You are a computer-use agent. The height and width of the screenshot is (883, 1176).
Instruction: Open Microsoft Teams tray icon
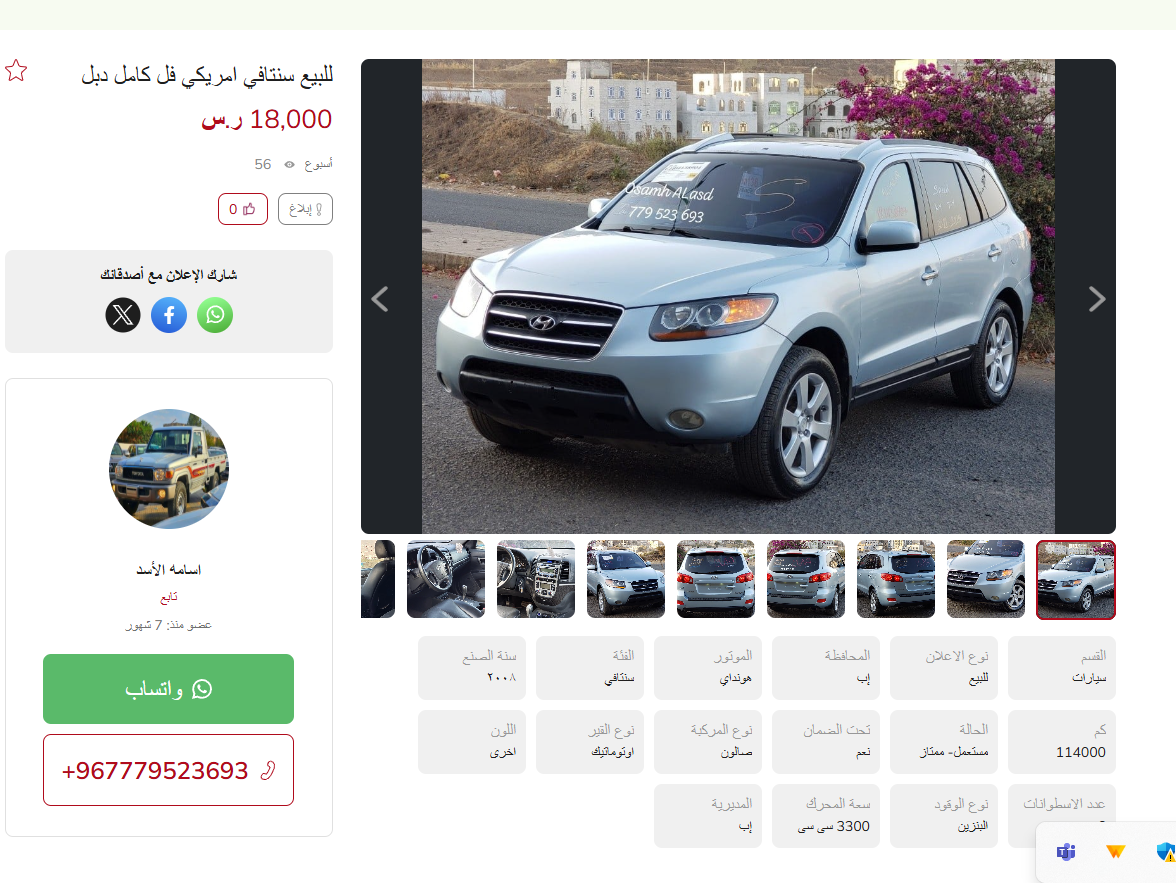click(1066, 852)
